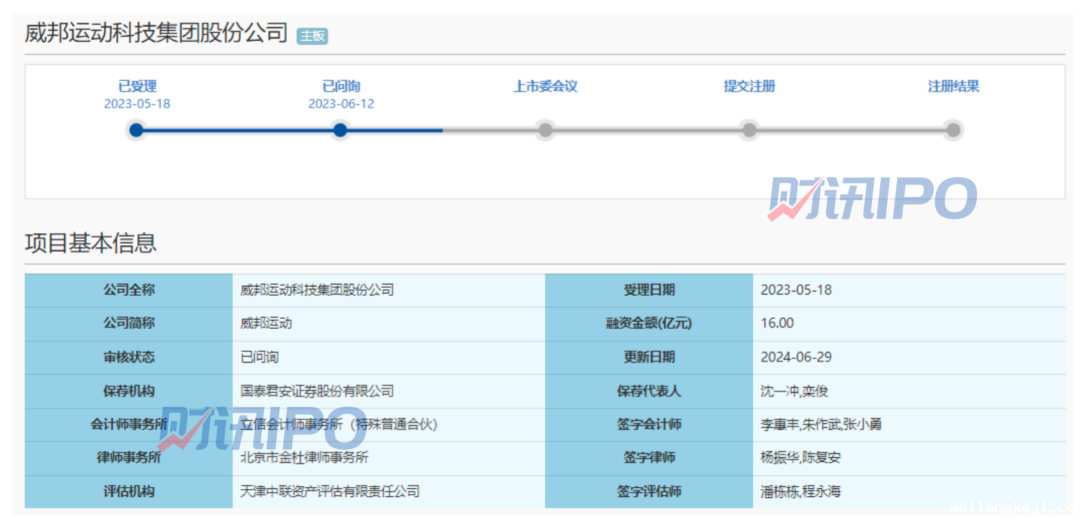The width and height of the screenshot is (1080, 524).
Task: Click the value 2024-06-29
Action: (796, 357)
